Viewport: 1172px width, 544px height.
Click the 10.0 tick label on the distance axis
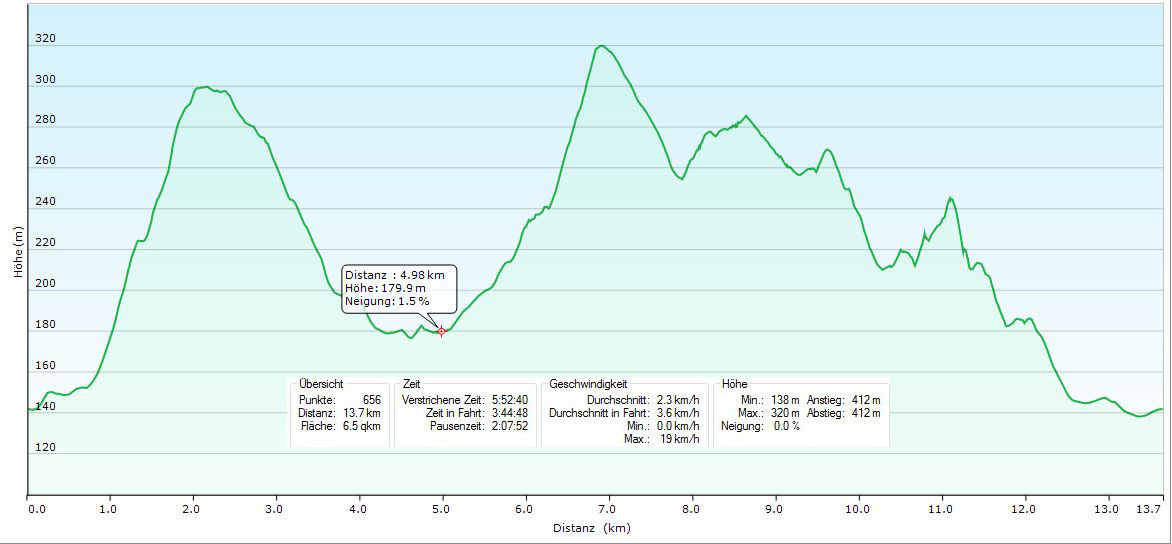[857, 509]
